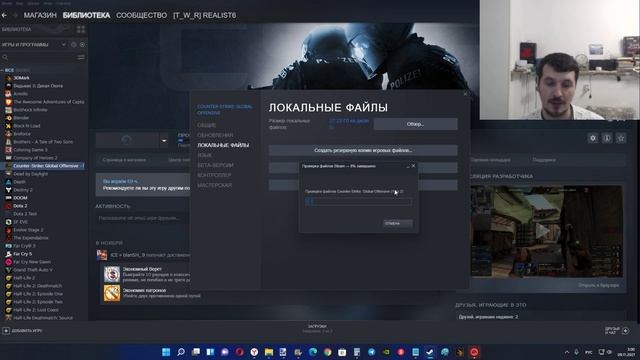Select Company of Heroes 2 entry
Image resolution: width=640 pixels, height=360 pixels.
point(35,158)
